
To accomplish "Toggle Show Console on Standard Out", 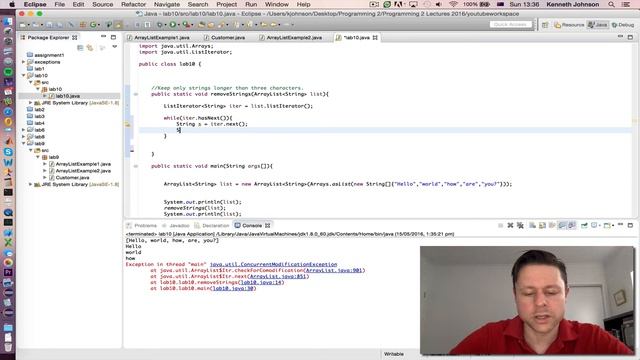I will (x=562, y=225).
